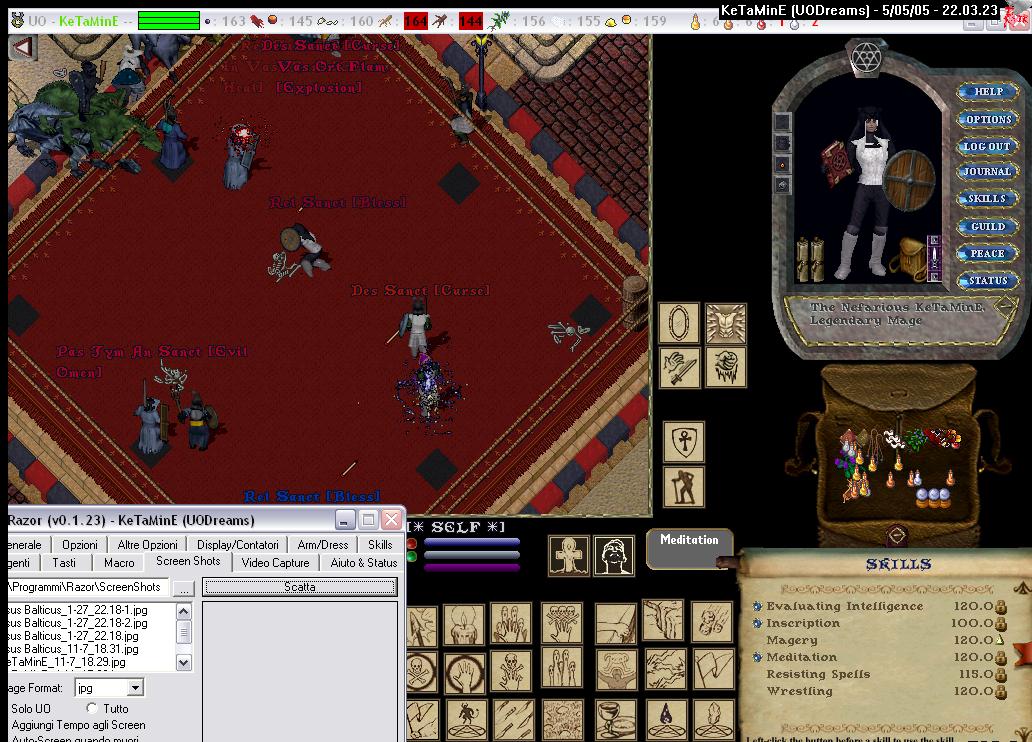The width and height of the screenshot is (1032, 742).
Task: Open the Tasti tab
Action: (64, 563)
